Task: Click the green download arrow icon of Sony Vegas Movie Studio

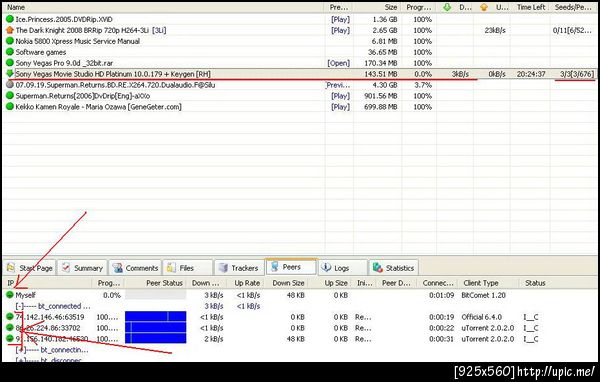Action: point(10,73)
